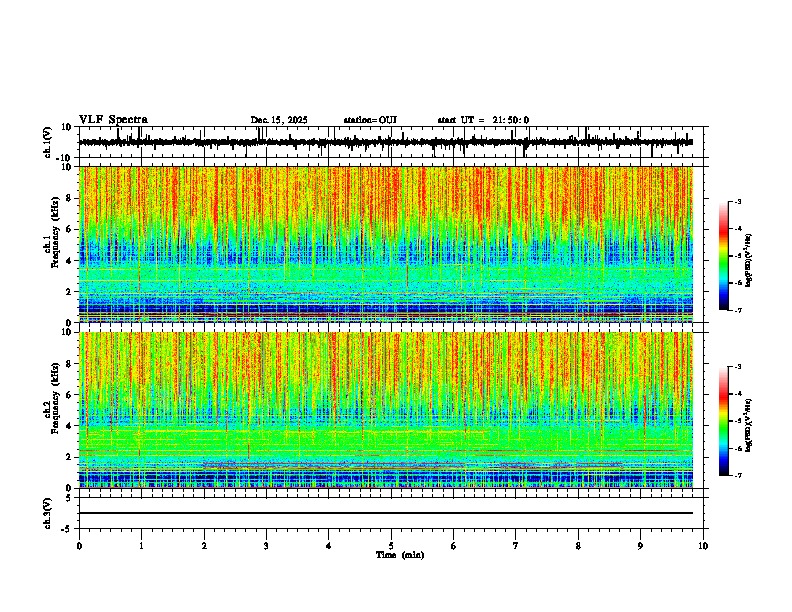
Task: Select the "start UT = 21:50:0" text
Action: click(x=483, y=120)
